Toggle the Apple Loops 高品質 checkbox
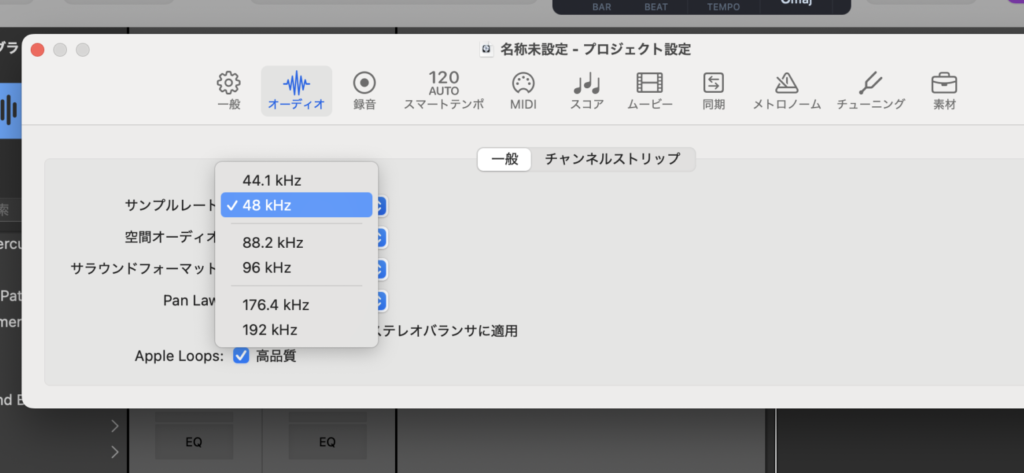1024x473 pixels. (242, 356)
